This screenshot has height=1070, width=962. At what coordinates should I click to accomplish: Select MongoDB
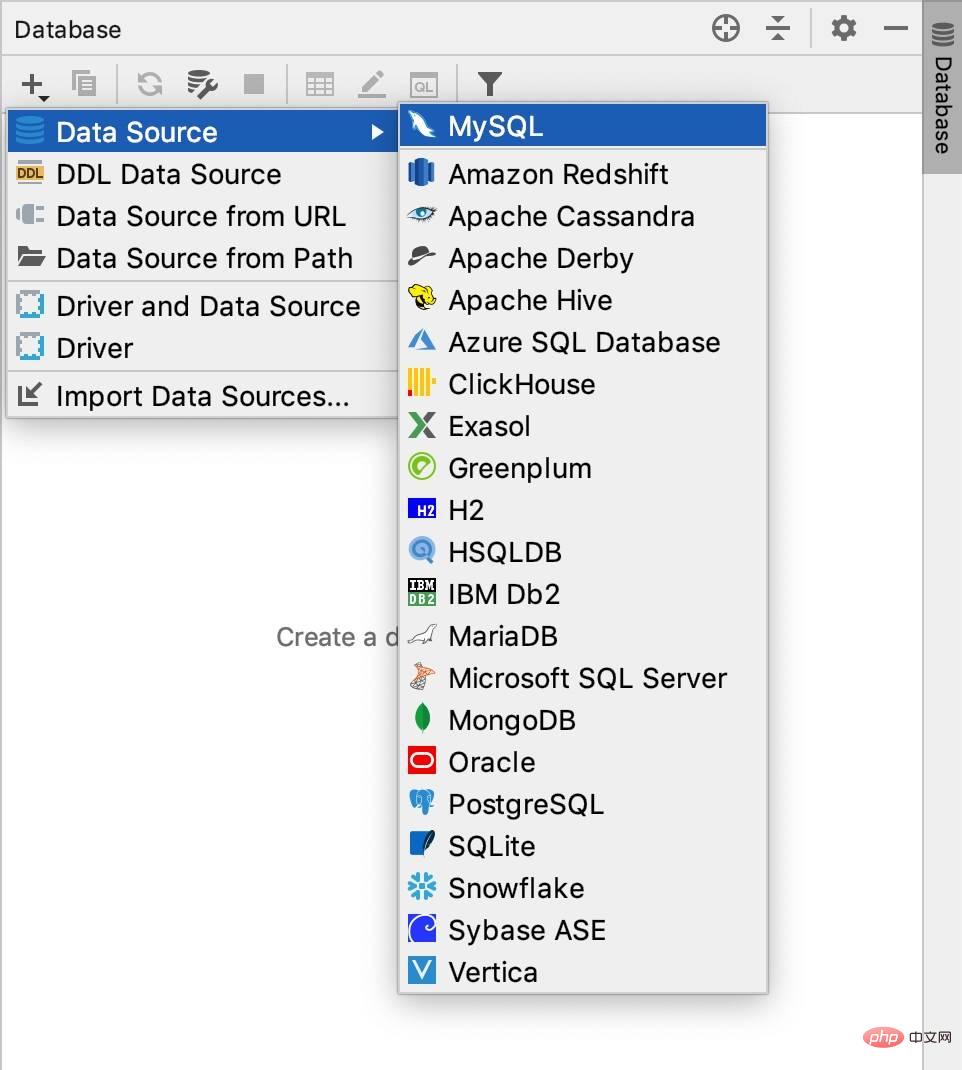583,721
